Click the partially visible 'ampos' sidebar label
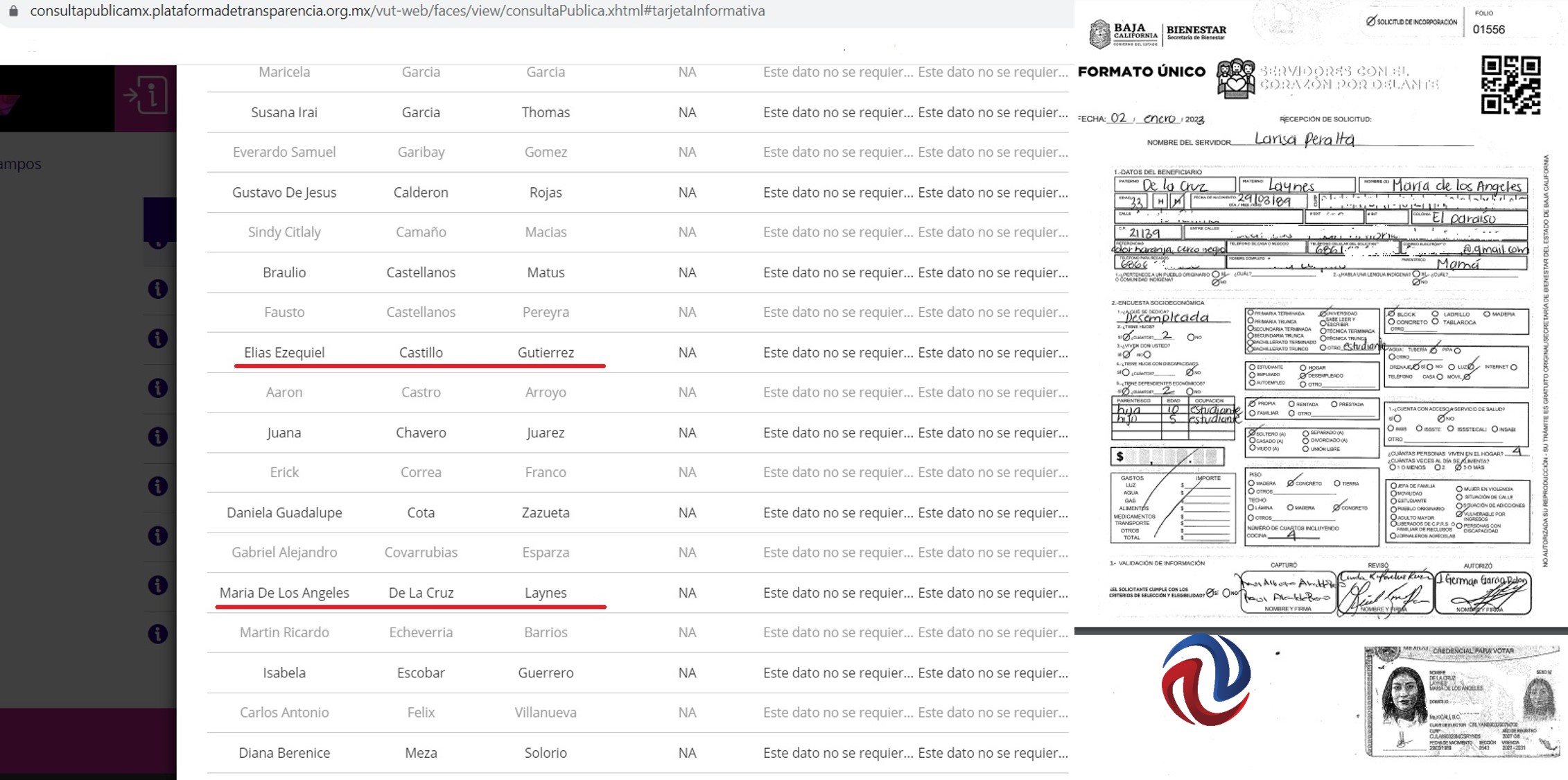1568x780 pixels. tap(21, 164)
